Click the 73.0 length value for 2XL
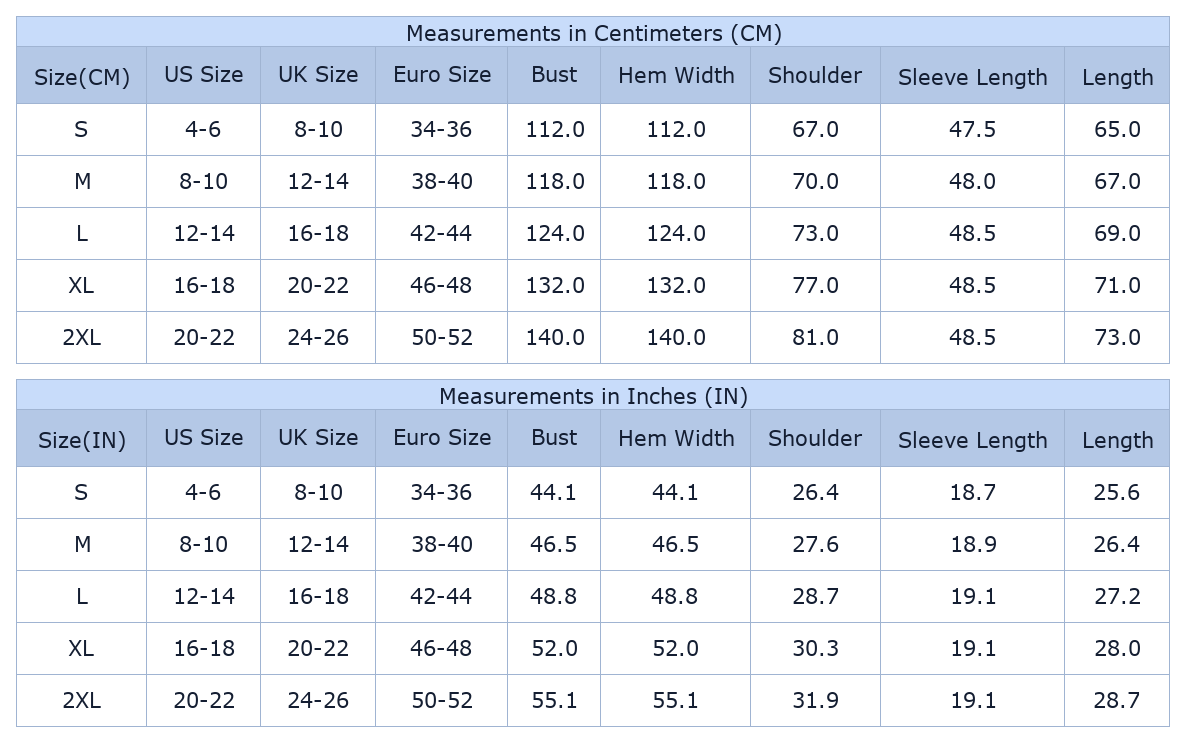 1117,337
